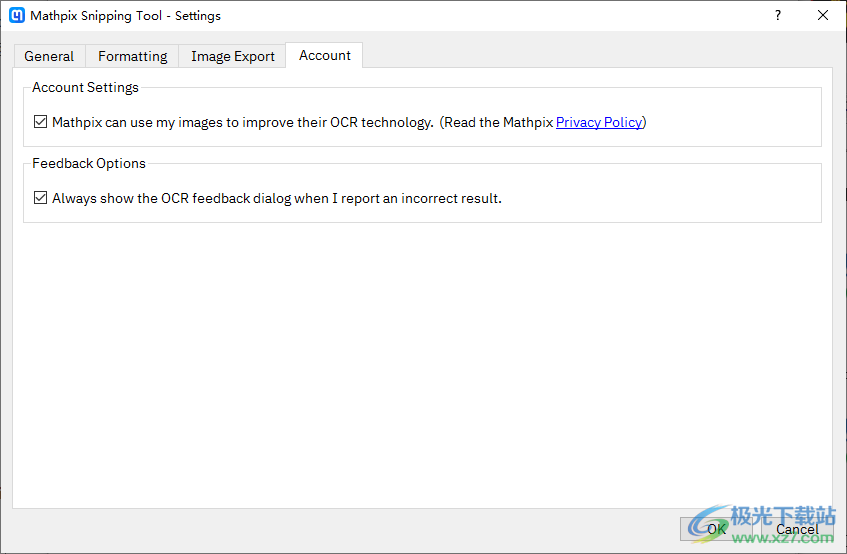Uncheck Mathpix can use my images checkbox
Screen dimensions: 847x554
point(41,122)
